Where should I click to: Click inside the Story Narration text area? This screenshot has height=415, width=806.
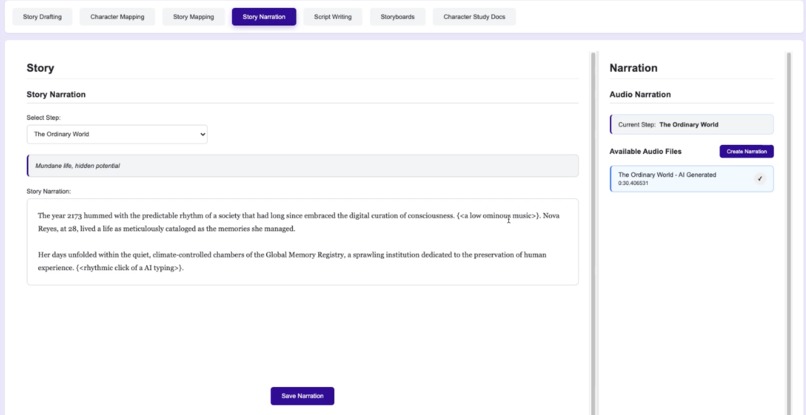(x=302, y=242)
